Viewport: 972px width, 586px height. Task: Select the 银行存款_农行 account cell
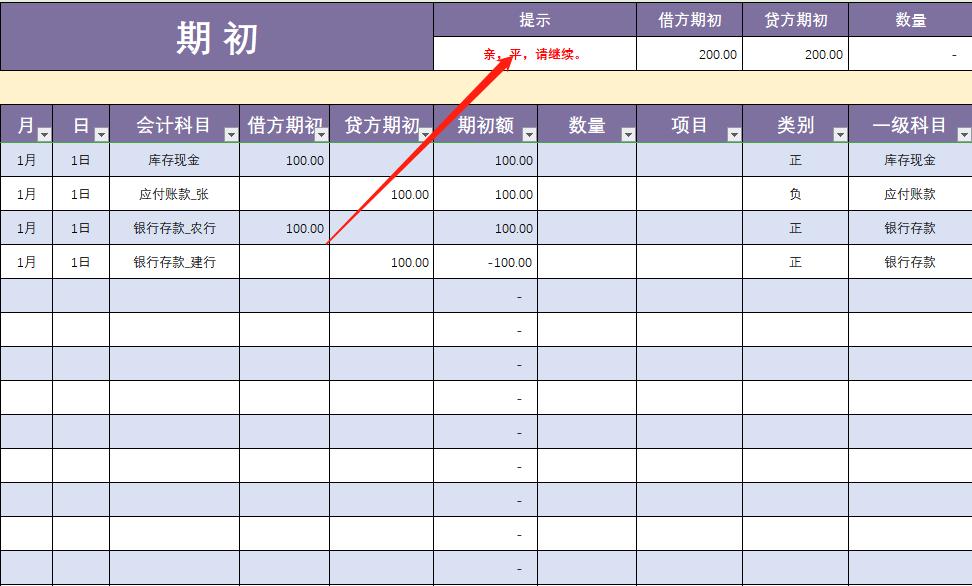point(177,228)
